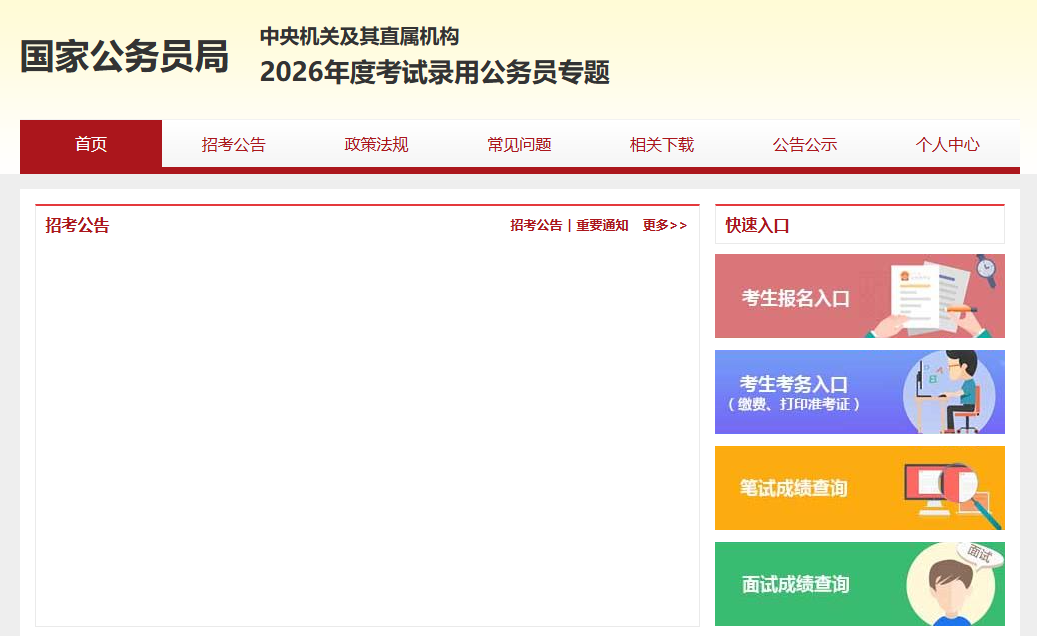Screen dimensions: 1037x636
Task: Enter 个人中心 from the navigation bar
Action: [947, 144]
